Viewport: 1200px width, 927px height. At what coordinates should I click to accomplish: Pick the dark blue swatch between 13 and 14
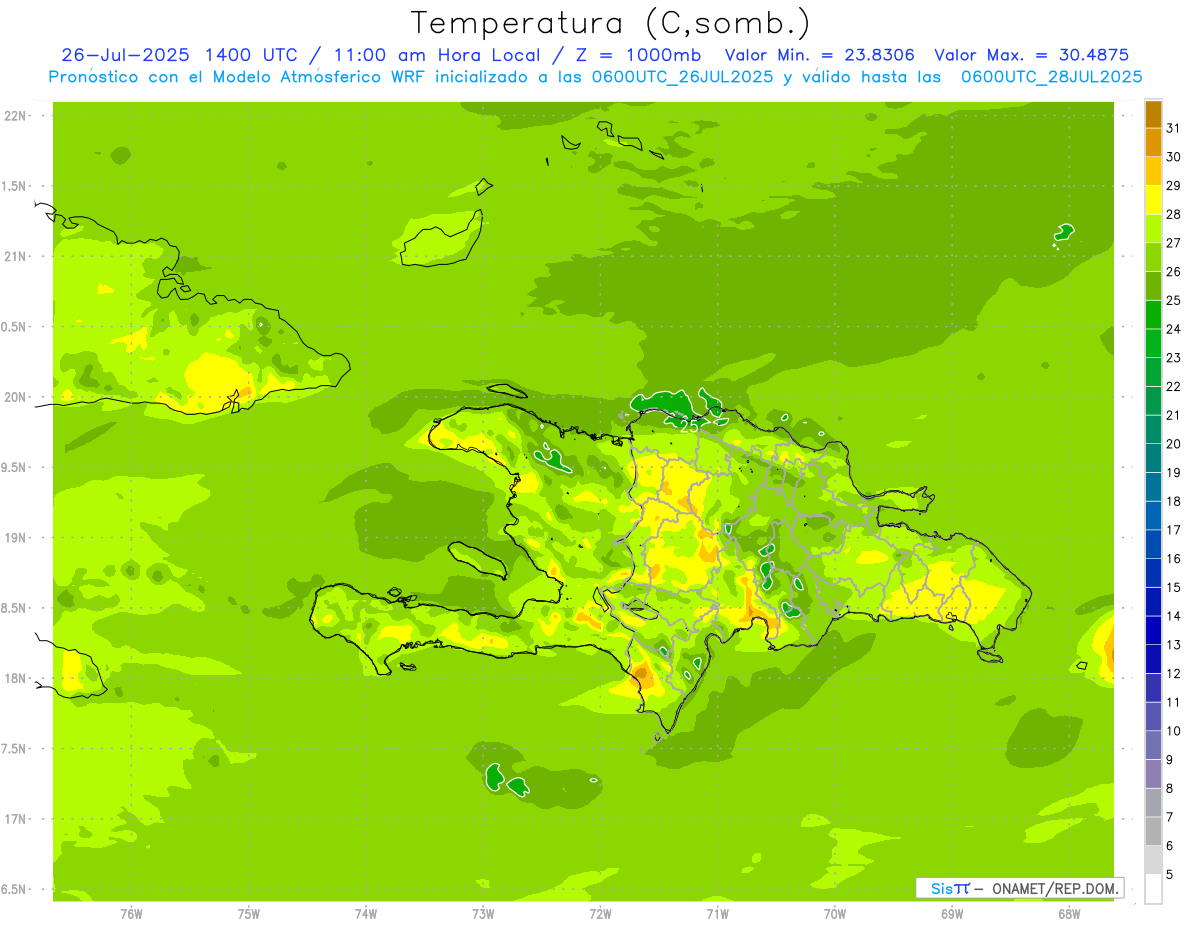[x=1153, y=630]
